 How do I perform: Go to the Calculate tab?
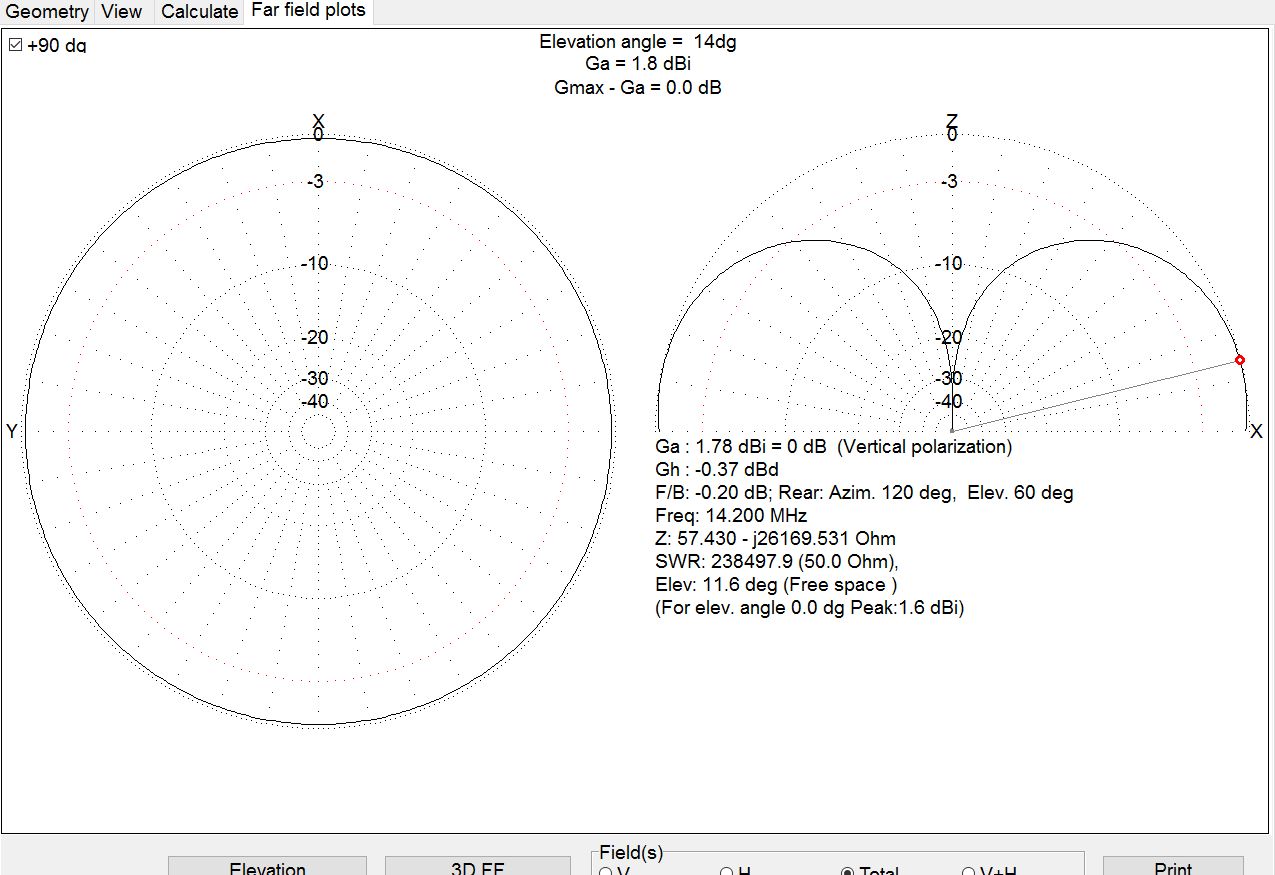(x=199, y=12)
